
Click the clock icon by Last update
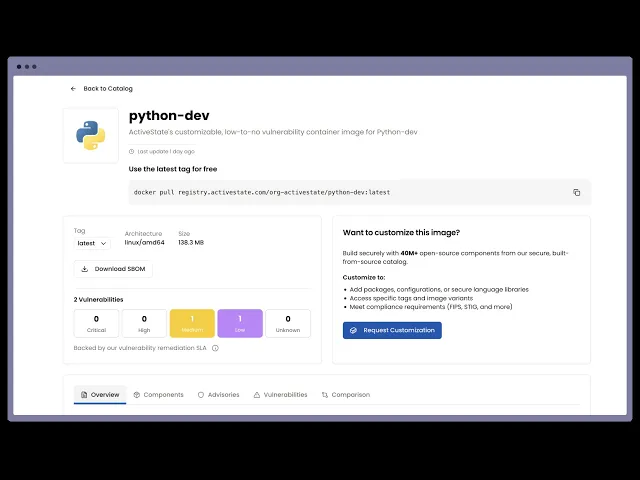131,151
